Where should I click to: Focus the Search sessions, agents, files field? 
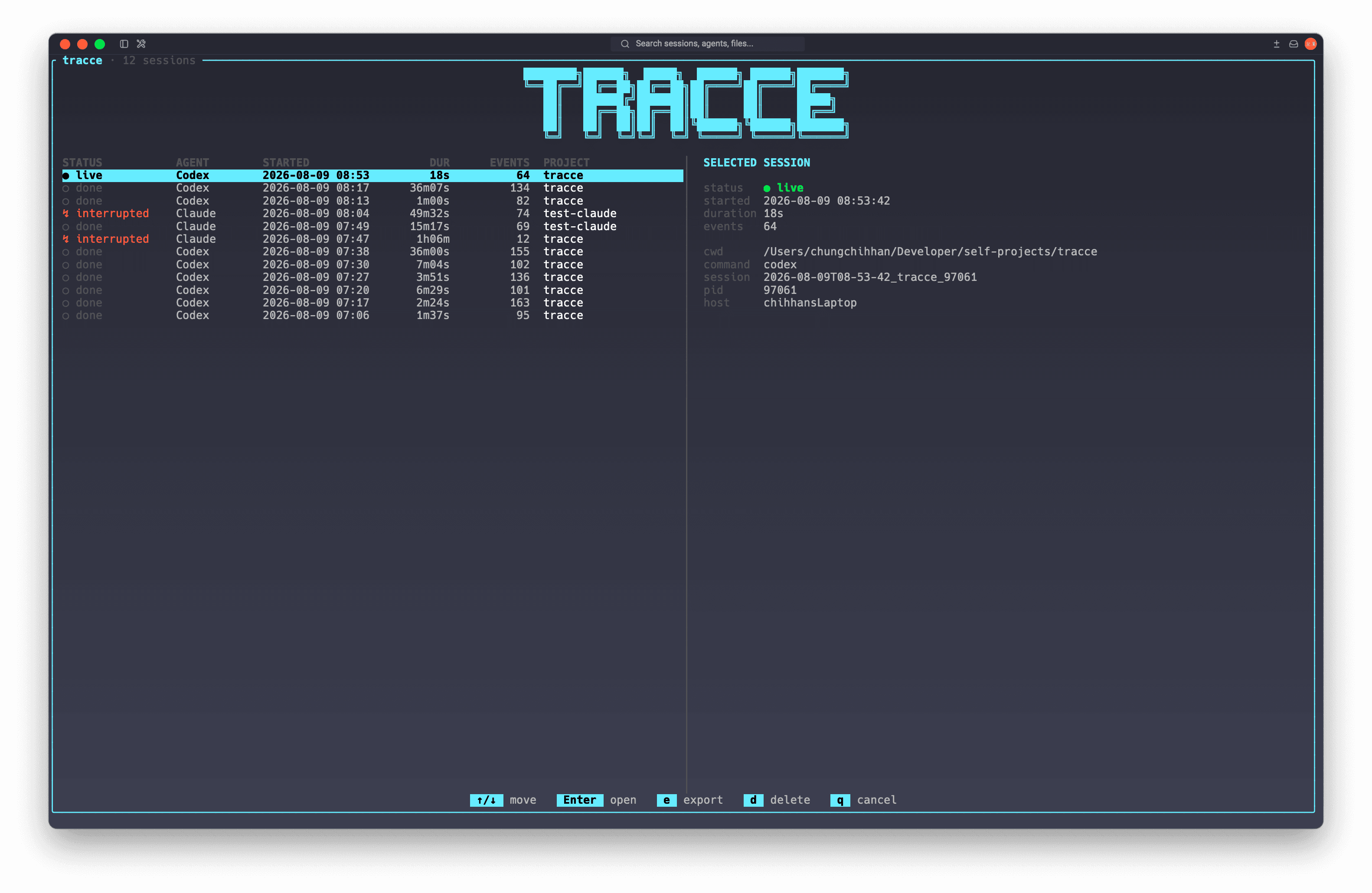(707, 44)
